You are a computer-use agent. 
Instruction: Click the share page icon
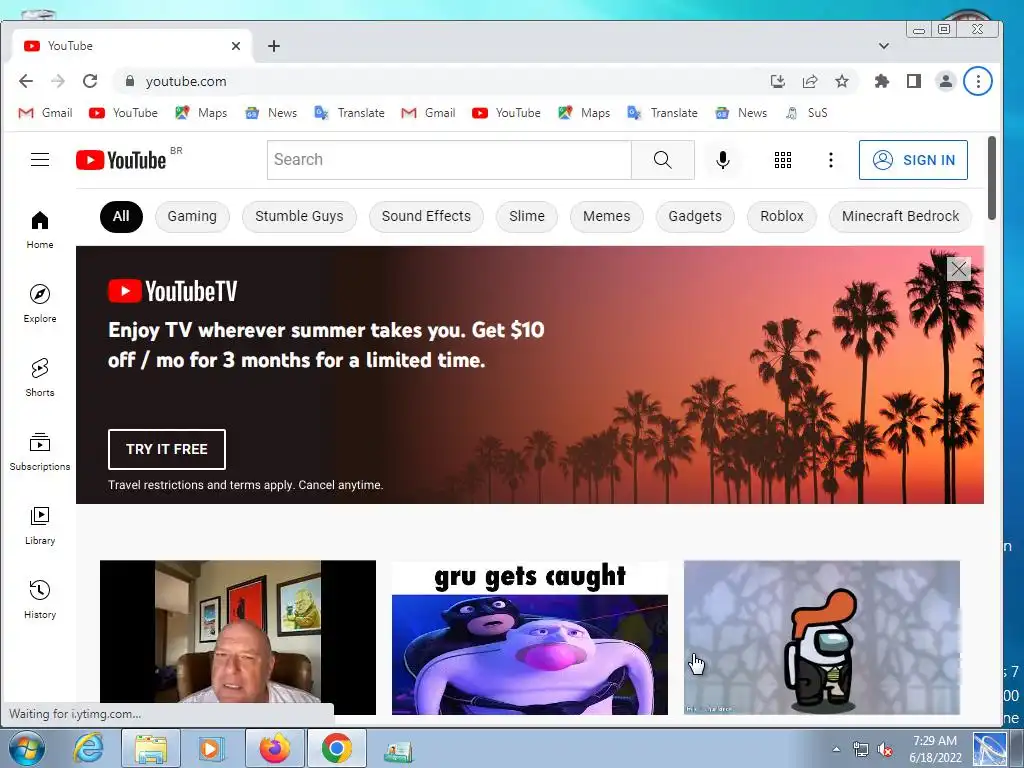(x=810, y=81)
